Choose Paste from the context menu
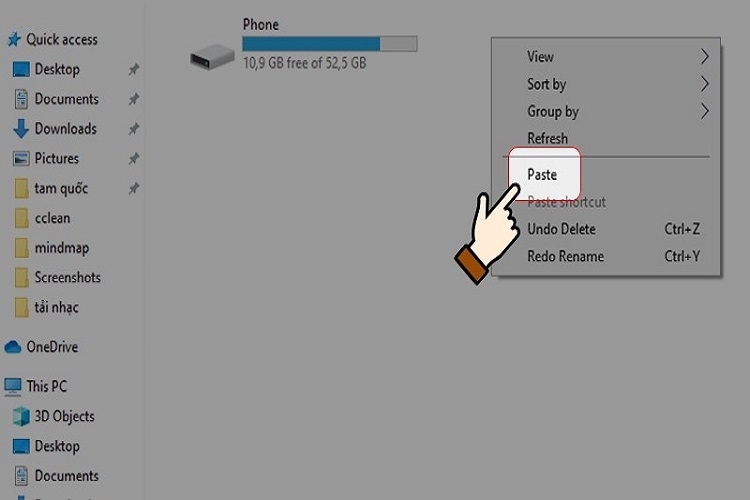This screenshot has height=500, width=750. coord(542,175)
